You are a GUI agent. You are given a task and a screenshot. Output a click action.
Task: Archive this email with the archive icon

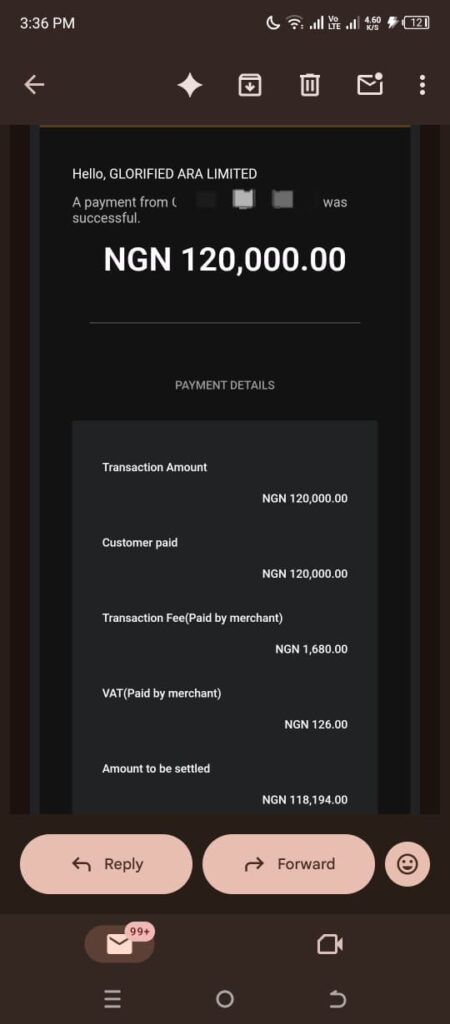click(249, 85)
